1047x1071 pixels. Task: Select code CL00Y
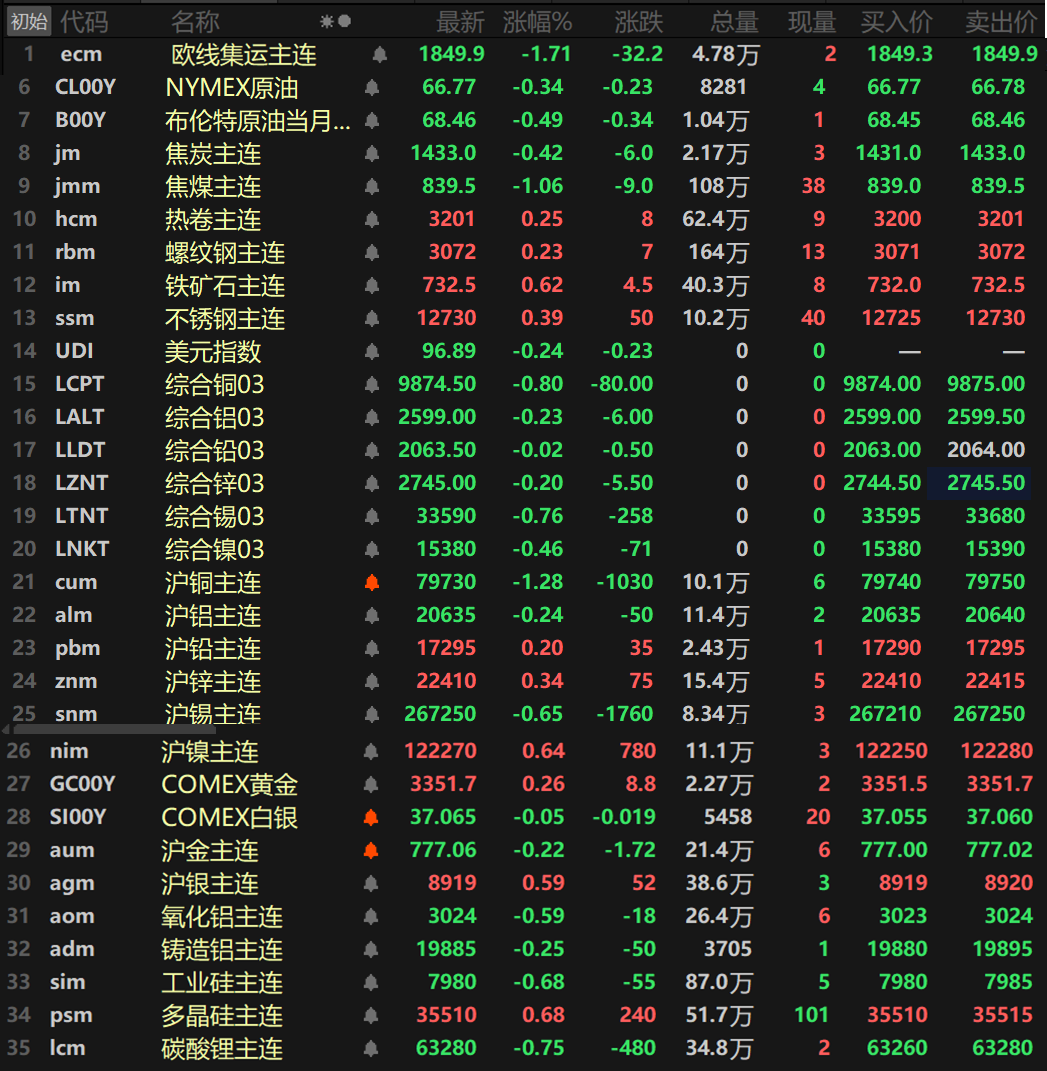[x=85, y=87]
